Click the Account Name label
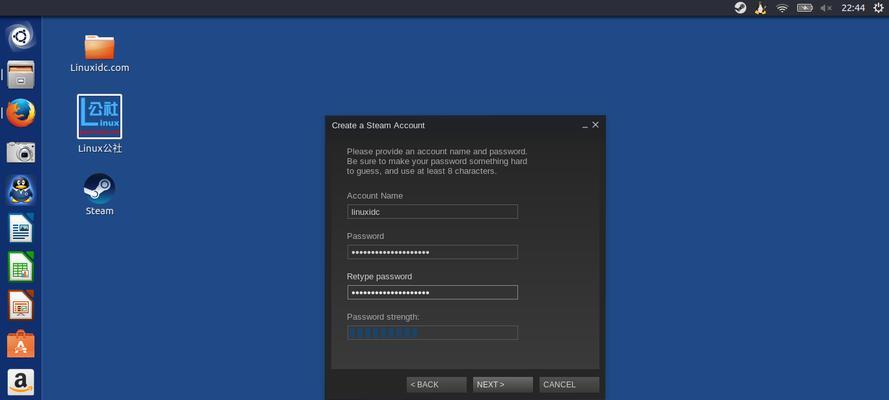889x400 pixels. click(x=375, y=195)
